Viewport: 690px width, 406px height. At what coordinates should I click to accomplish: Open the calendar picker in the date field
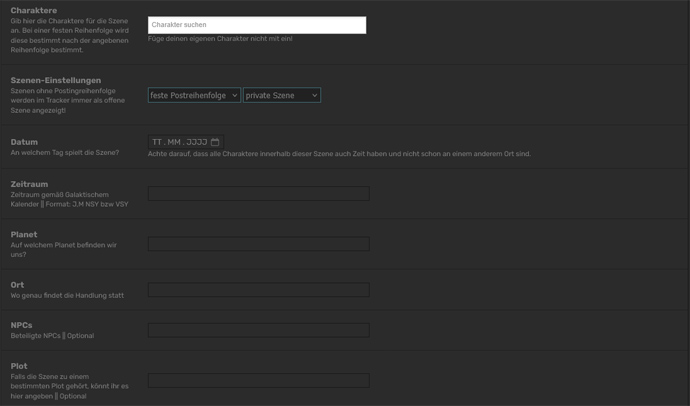click(x=215, y=142)
